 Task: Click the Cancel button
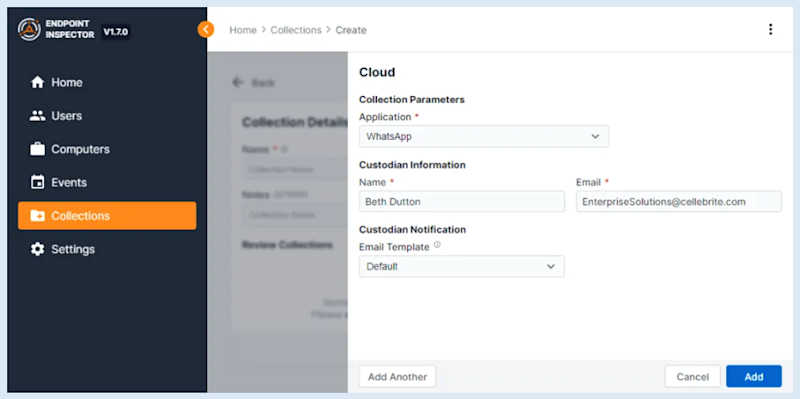pos(692,377)
